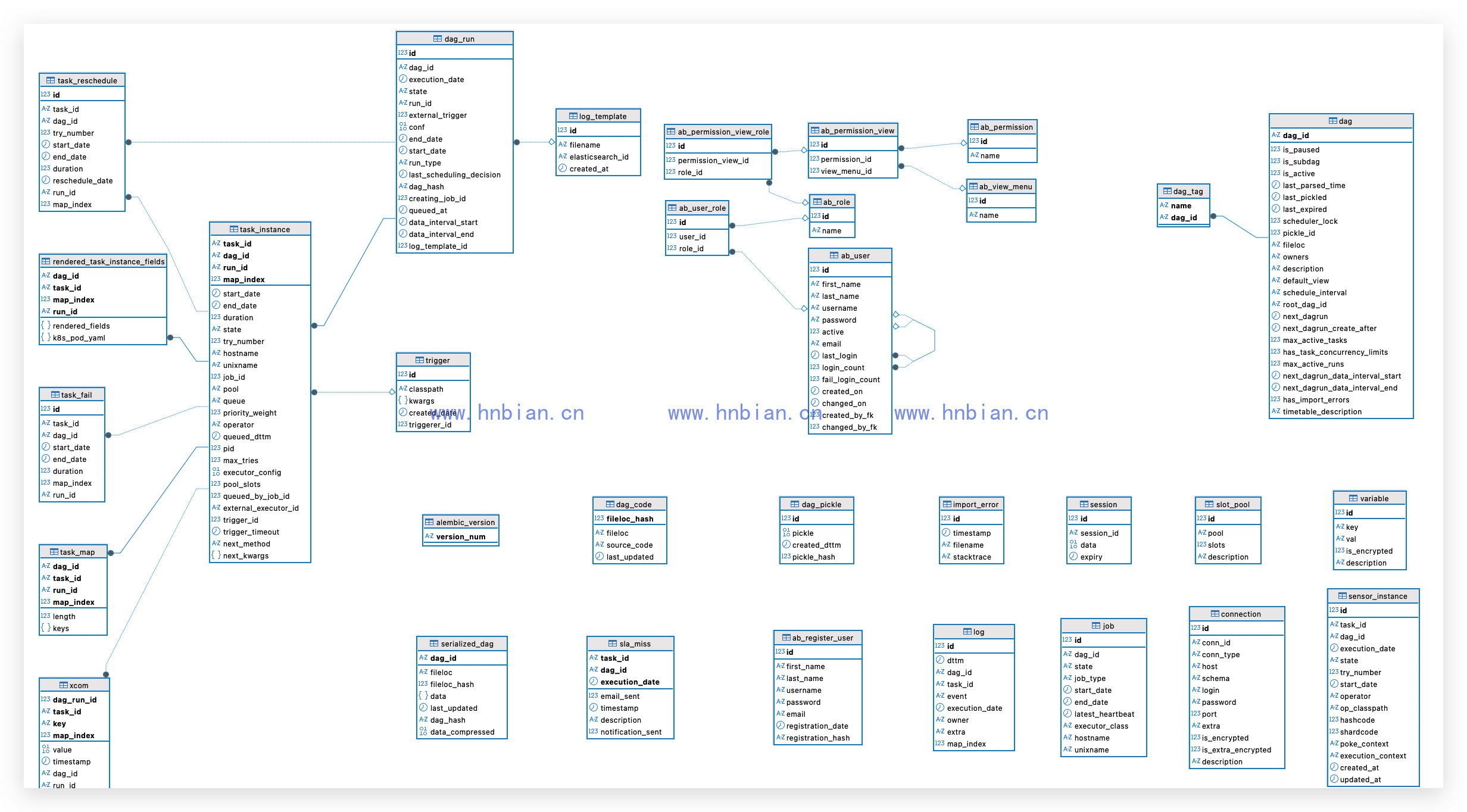Click the table icon beside task_instance title
Image resolution: width=1467 pixels, height=812 pixels.
tap(234, 229)
